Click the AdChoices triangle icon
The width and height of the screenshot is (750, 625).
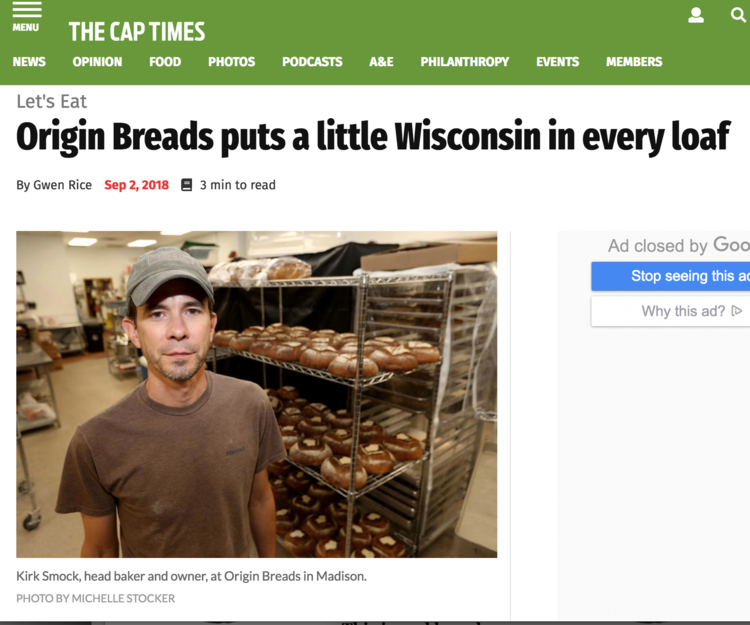tap(737, 311)
